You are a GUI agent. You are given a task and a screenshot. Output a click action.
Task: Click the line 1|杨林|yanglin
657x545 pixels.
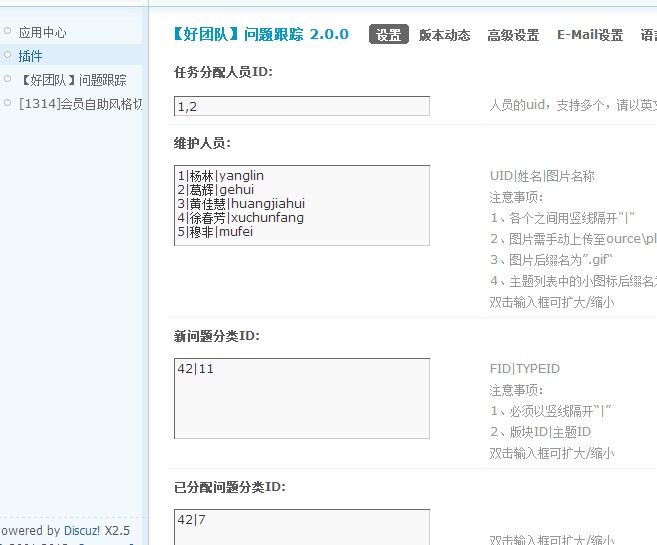221,176
